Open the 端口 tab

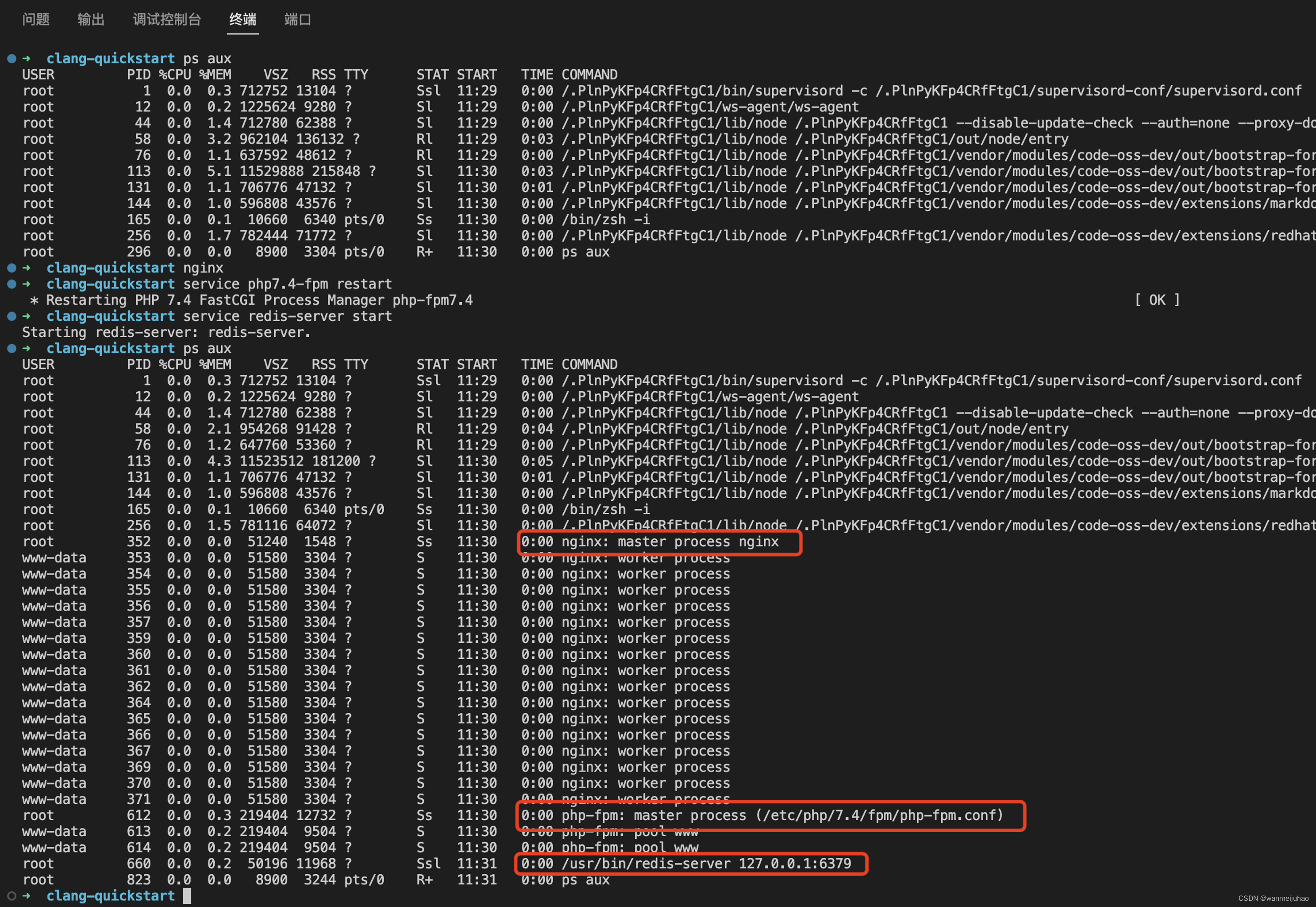(298, 19)
